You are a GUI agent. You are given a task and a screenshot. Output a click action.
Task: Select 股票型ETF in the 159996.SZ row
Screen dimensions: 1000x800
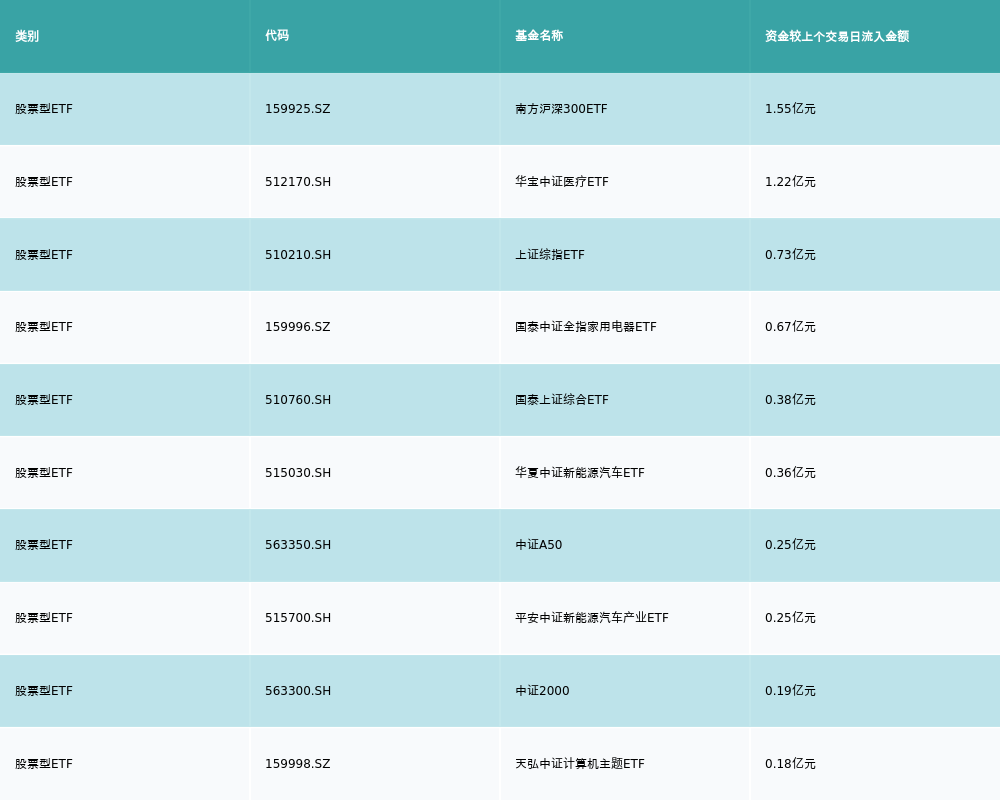44,327
